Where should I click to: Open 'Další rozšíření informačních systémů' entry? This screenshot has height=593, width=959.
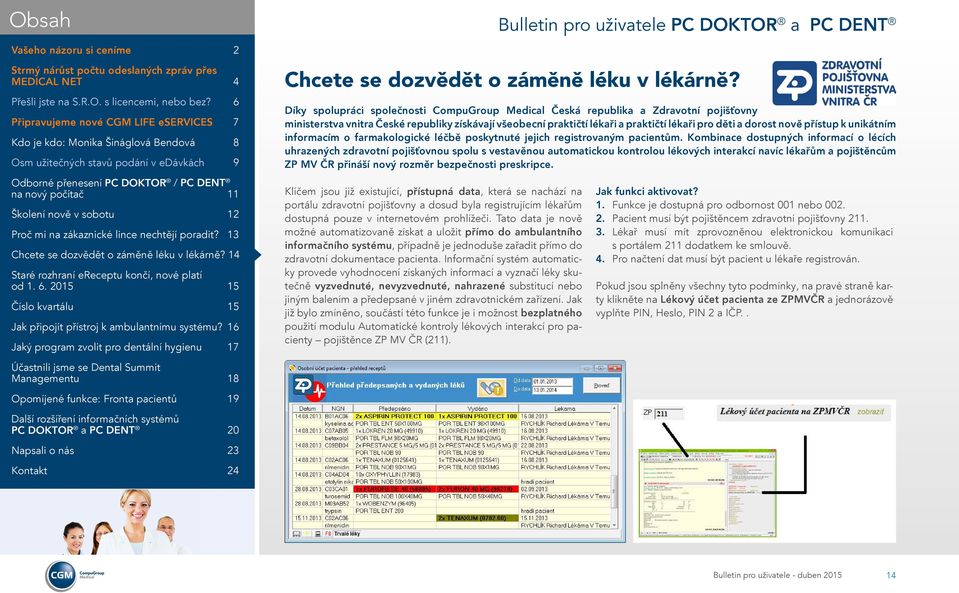coord(125,424)
